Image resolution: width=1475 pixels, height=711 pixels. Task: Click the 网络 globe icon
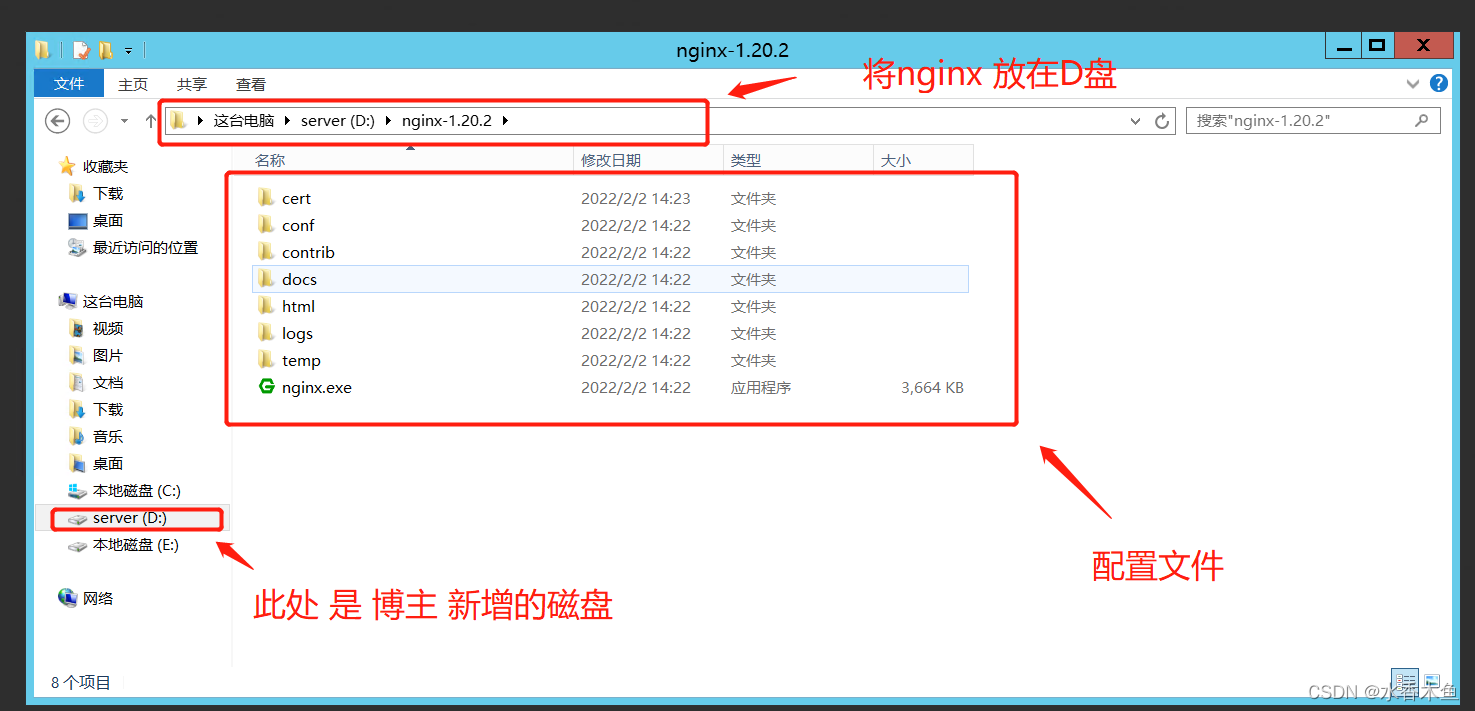pos(67,598)
